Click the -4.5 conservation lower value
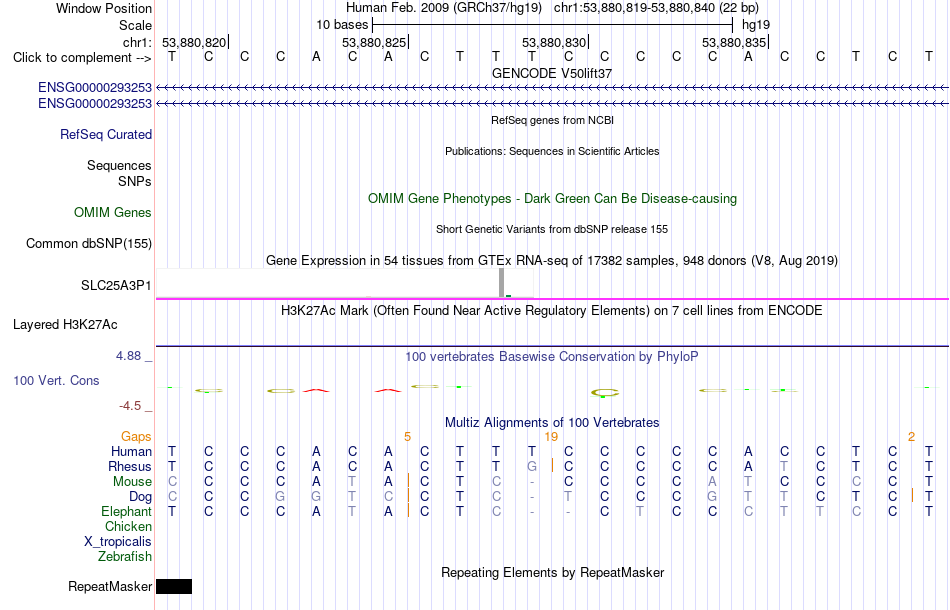Screen dimensions: 950x610 click(130, 406)
